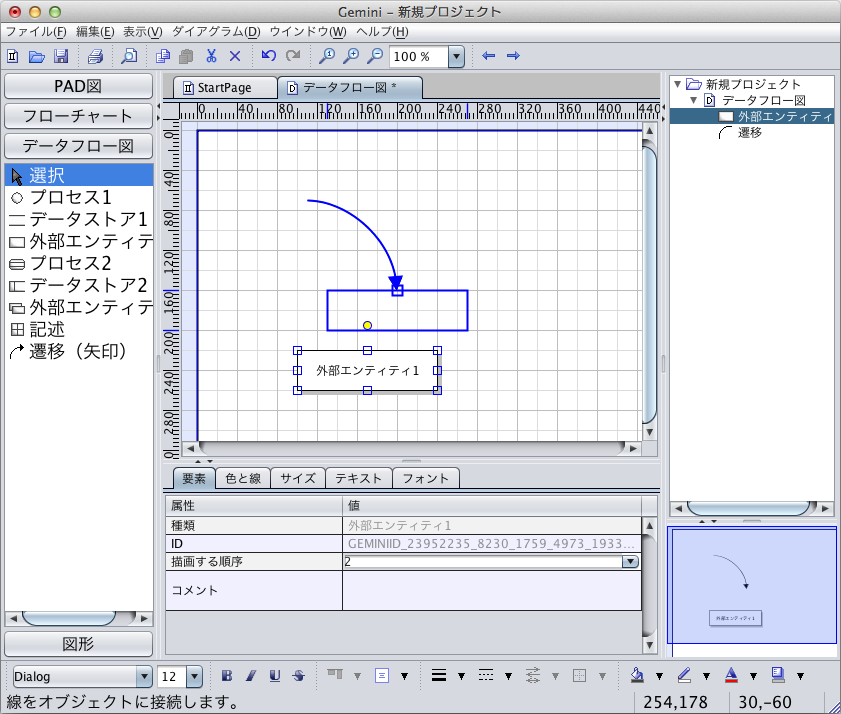This screenshot has height=714, width=841.
Task: Delete selection with X icon
Action: pos(235,56)
